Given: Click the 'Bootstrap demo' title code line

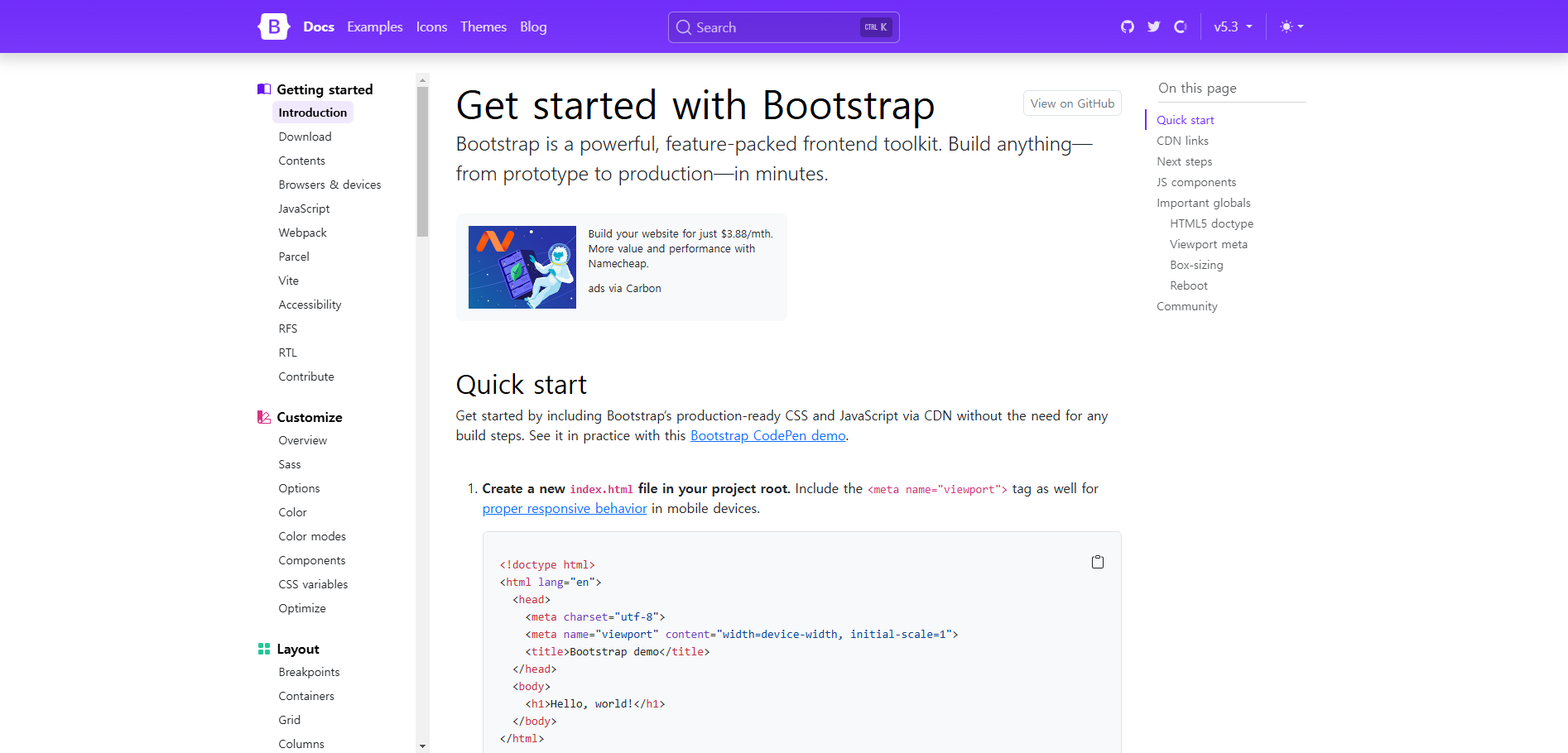Looking at the screenshot, I should coord(618,652).
